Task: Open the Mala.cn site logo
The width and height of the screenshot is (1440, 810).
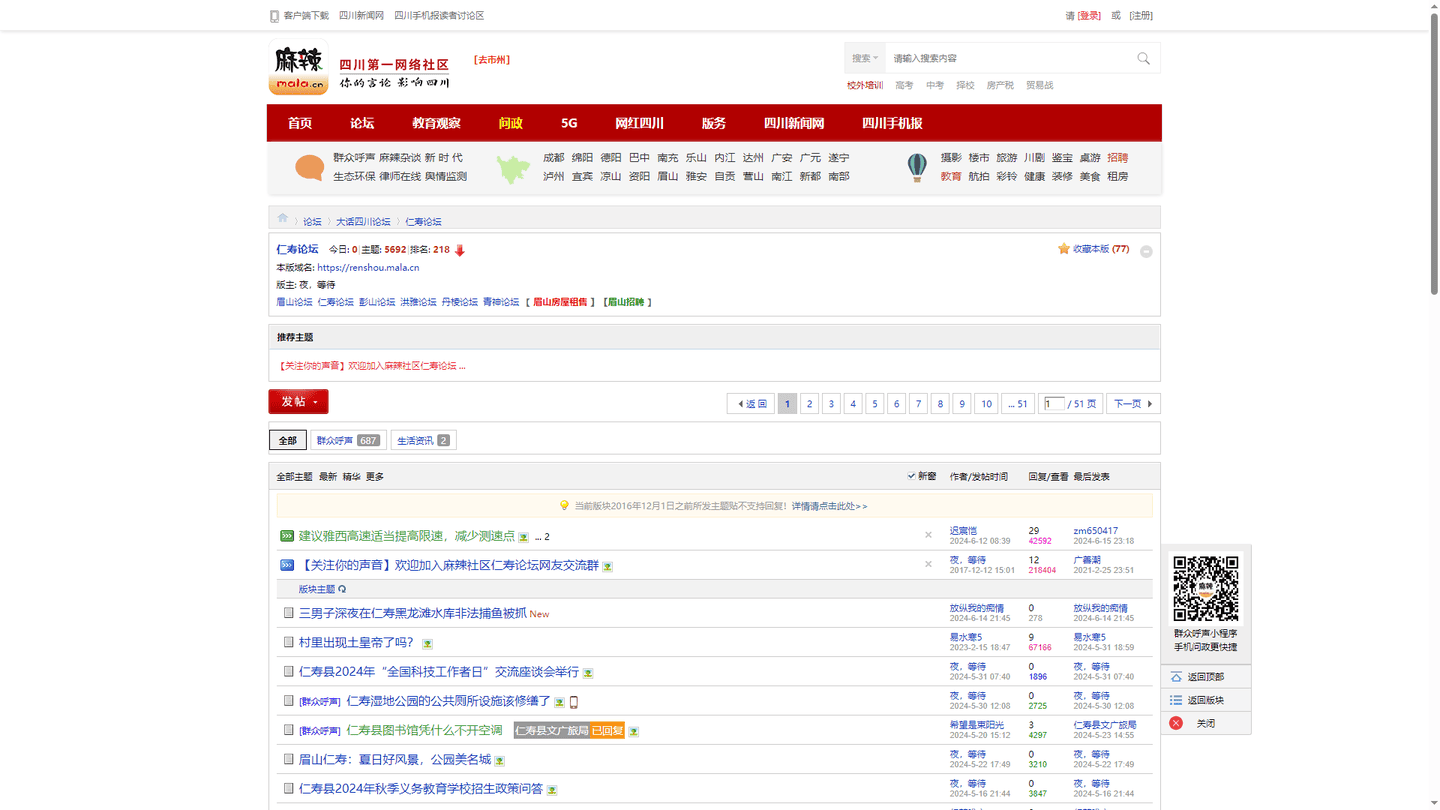Action: point(298,68)
